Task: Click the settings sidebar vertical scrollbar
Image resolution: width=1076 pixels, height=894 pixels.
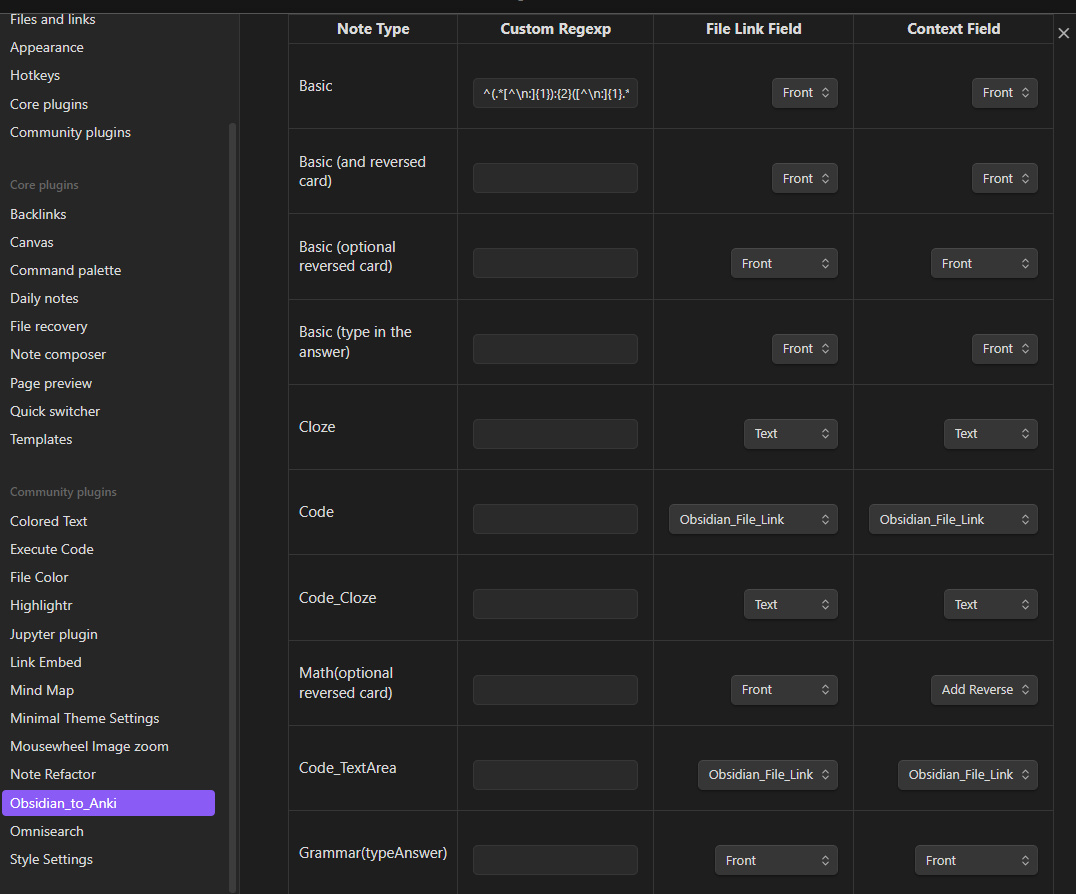Action: [233, 500]
